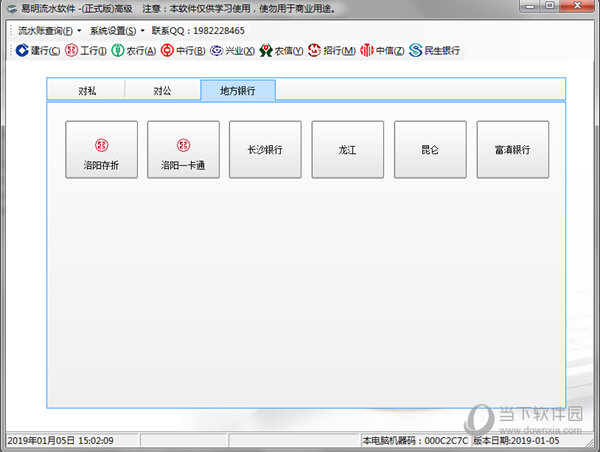Close the 易明流水软件 window
Image resolution: width=600 pixels, height=452 pixels.
tap(577, 6)
